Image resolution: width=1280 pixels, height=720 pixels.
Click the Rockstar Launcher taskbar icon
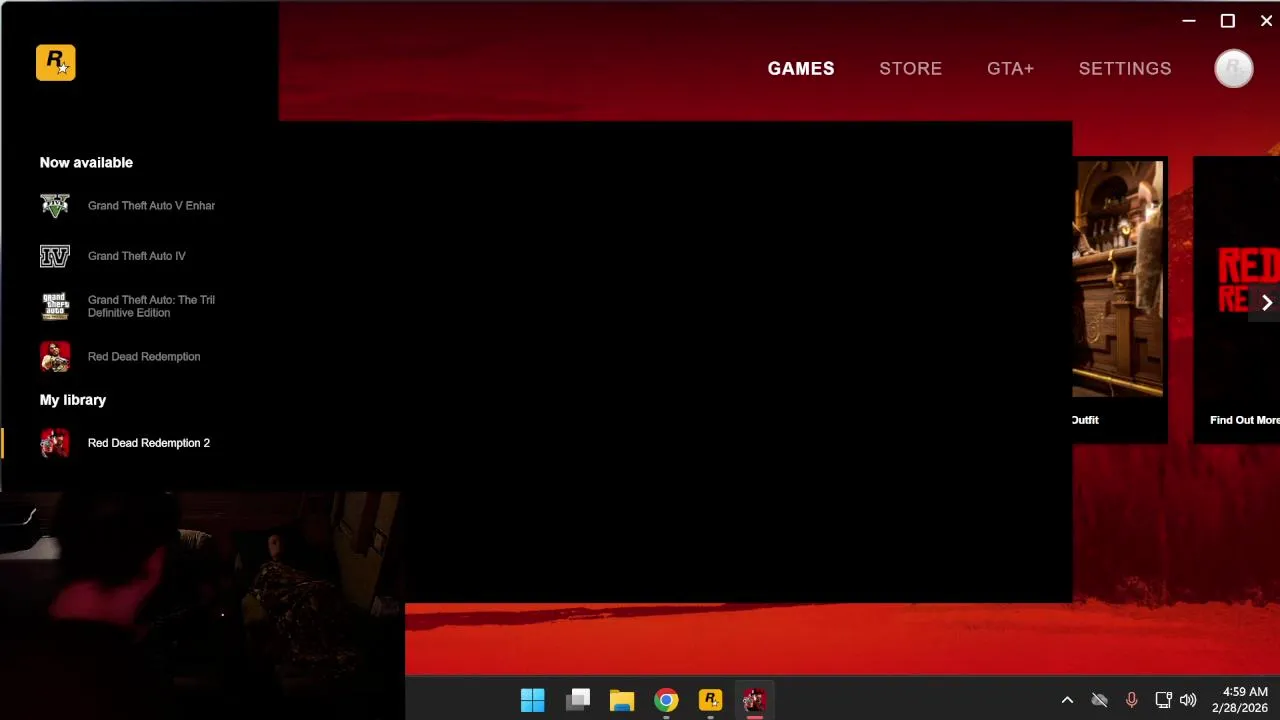710,700
